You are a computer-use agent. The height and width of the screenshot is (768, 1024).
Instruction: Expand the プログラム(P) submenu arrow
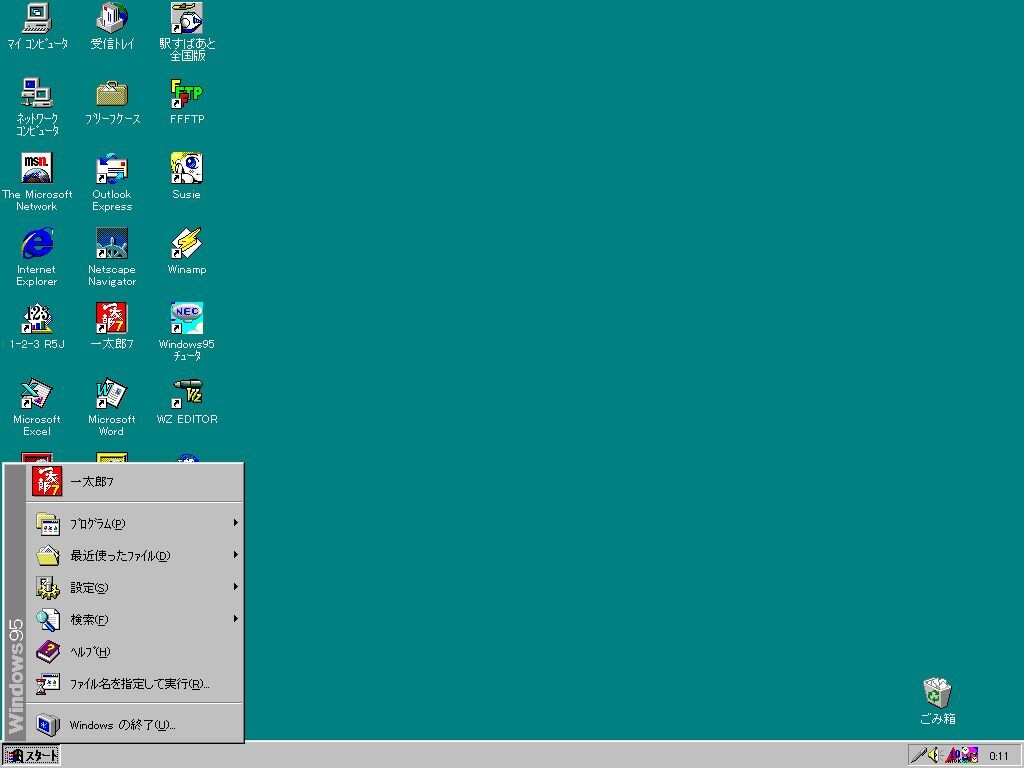click(235, 523)
